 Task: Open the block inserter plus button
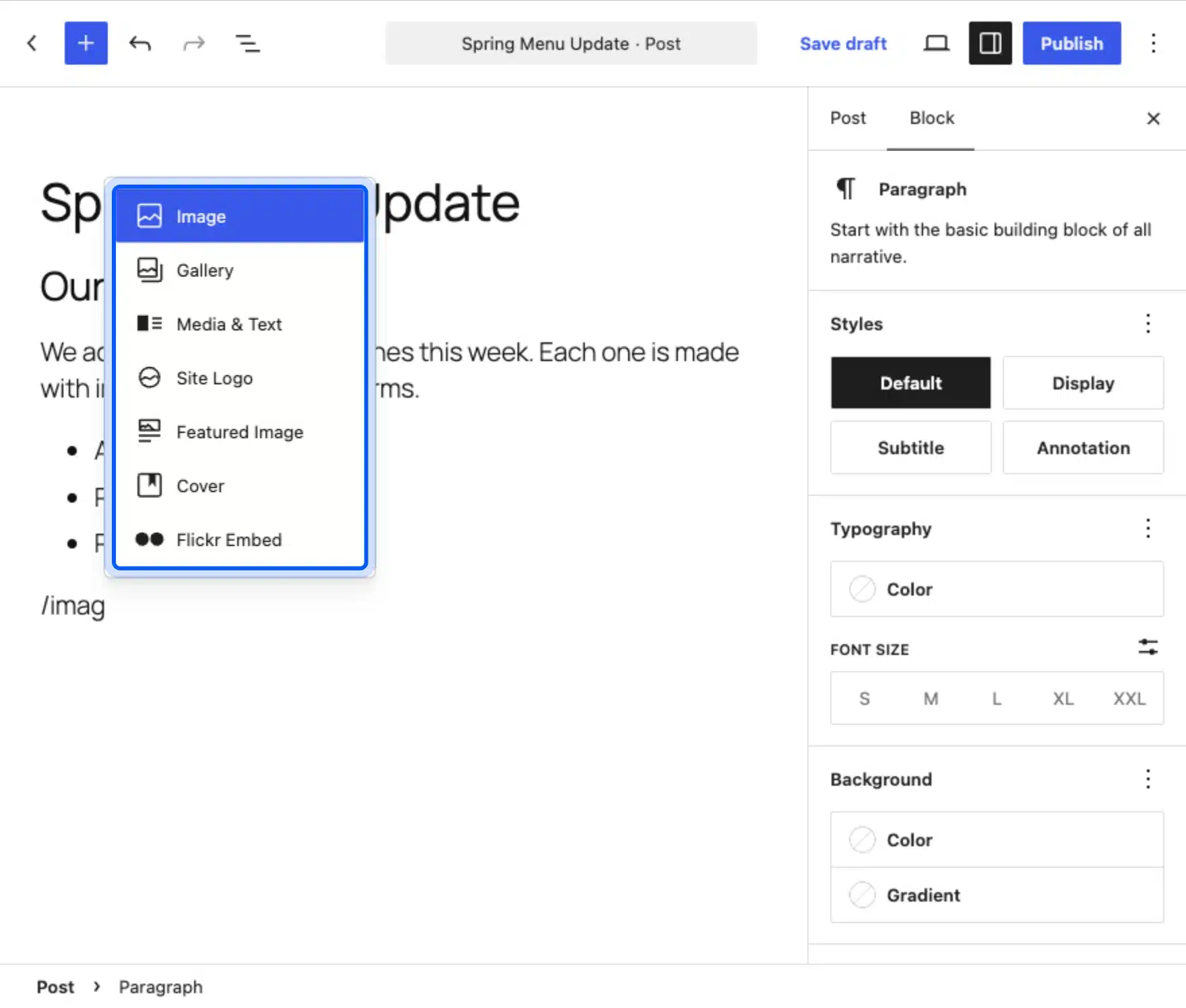86,43
